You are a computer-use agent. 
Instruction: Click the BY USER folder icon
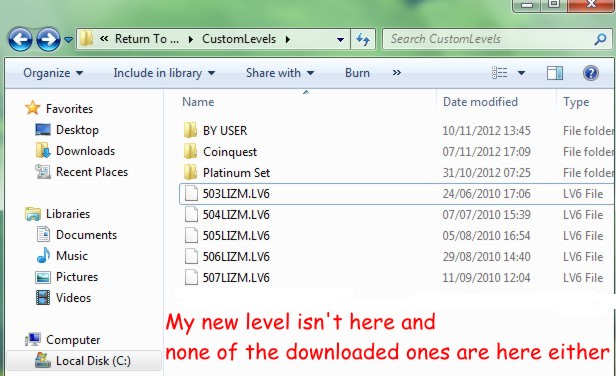coord(191,130)
